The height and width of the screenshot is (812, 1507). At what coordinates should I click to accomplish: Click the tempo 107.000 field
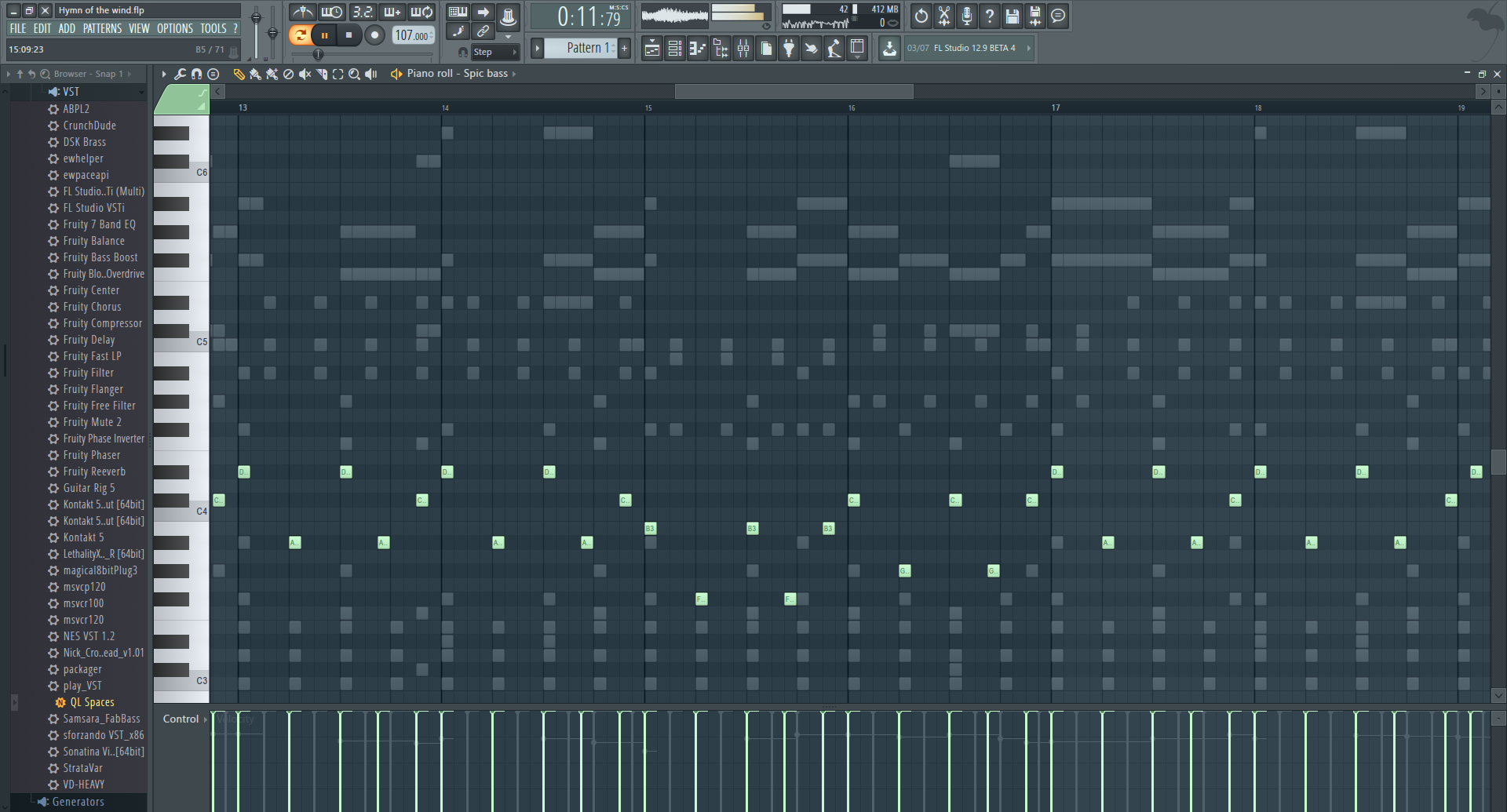[414, 35]
